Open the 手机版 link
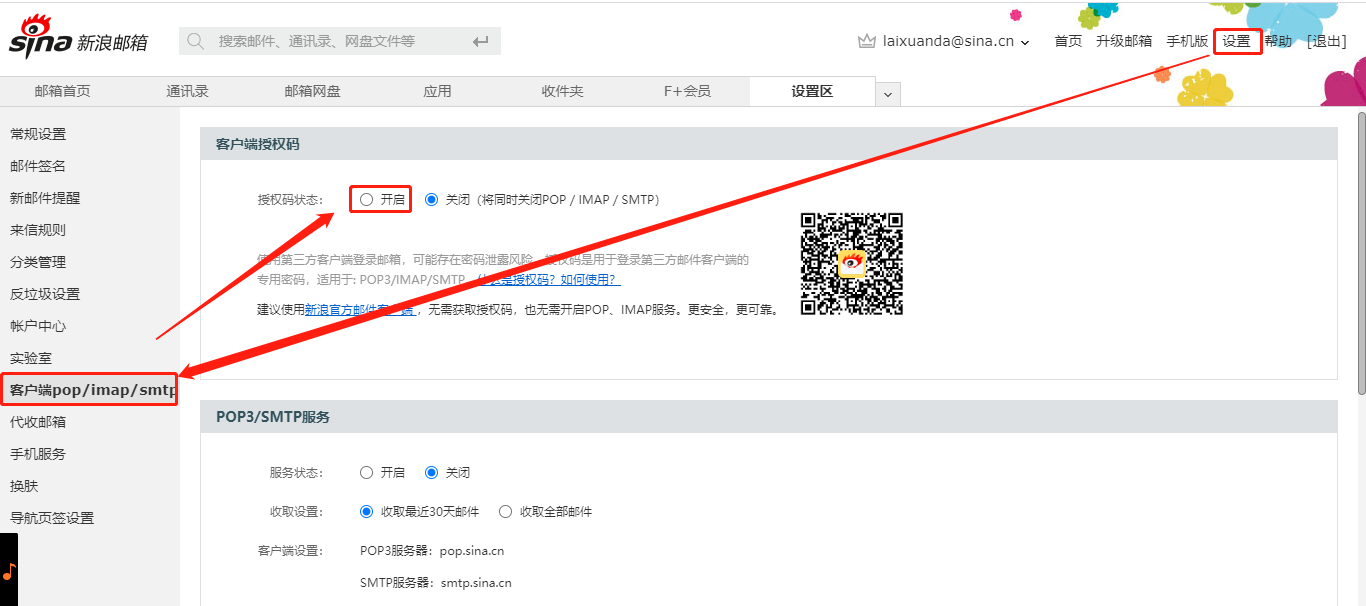This screenshot has width=1366, height=606. click(1187, 41)
